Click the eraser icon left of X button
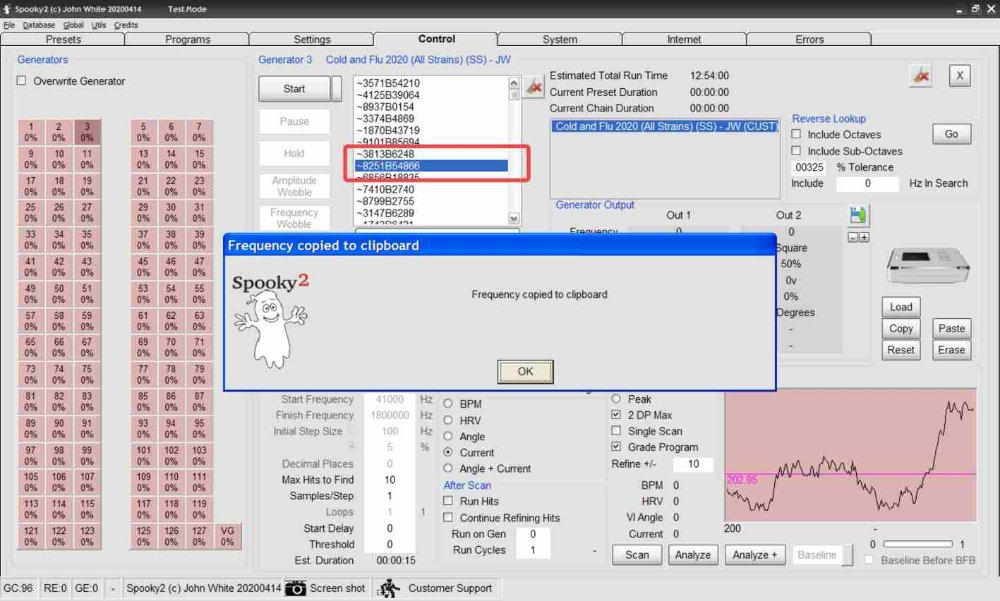Screen dimensions: 1000x601 click(x=920, y=76)
